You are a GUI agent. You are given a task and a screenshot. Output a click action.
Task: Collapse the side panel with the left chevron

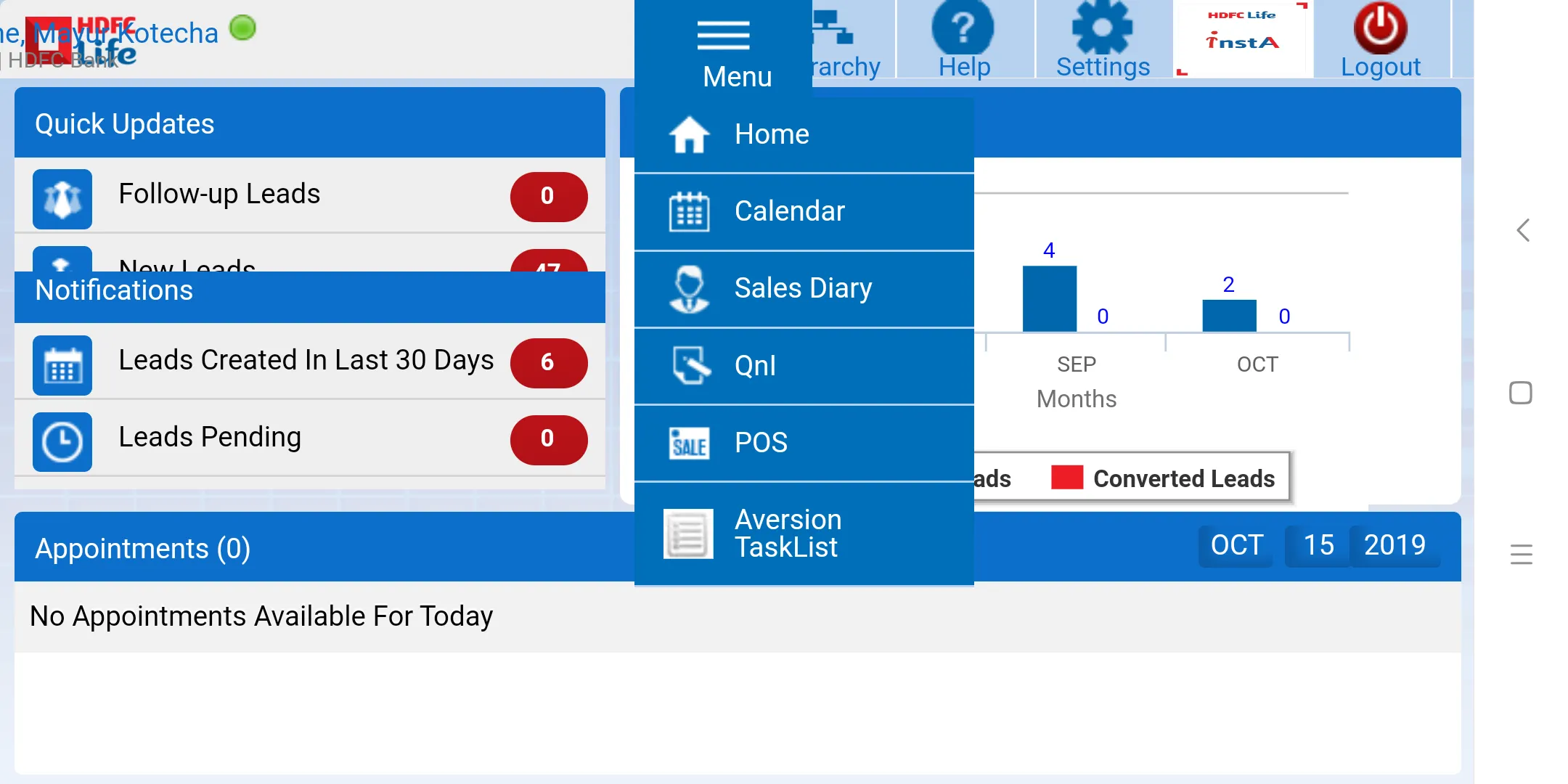(1522, 230)
